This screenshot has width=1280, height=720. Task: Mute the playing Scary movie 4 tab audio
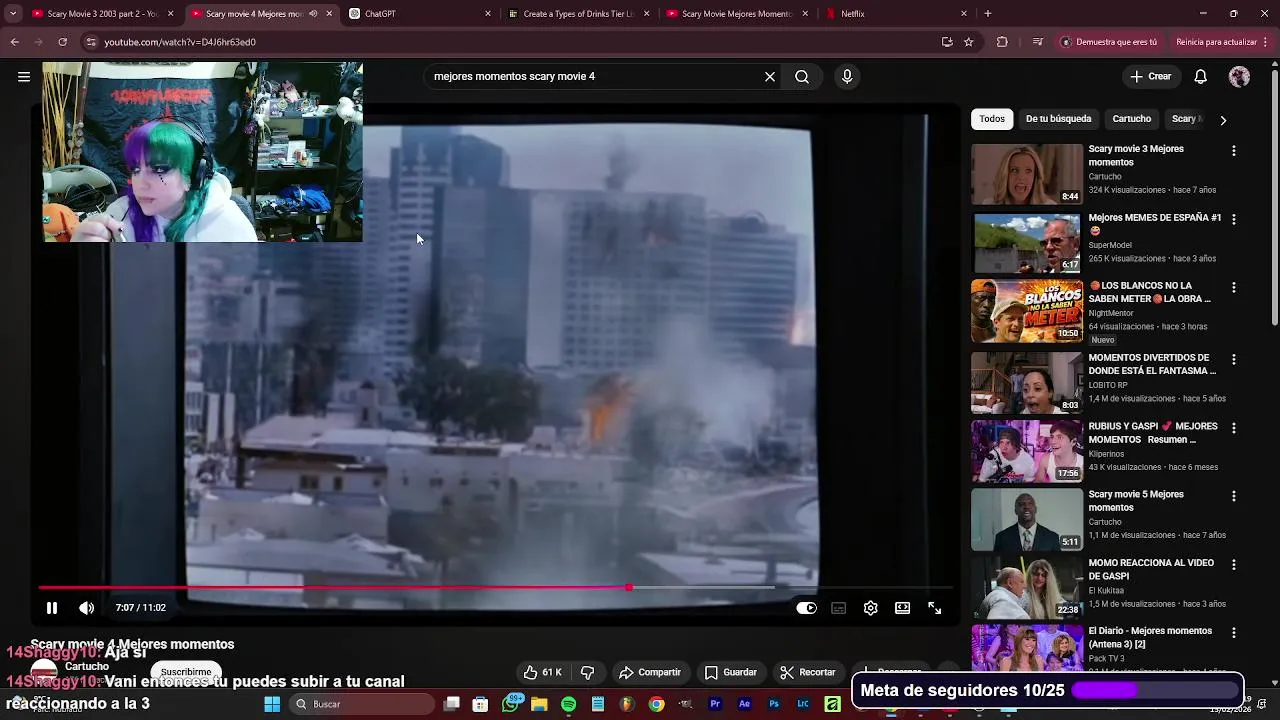(x=314, y=14)
